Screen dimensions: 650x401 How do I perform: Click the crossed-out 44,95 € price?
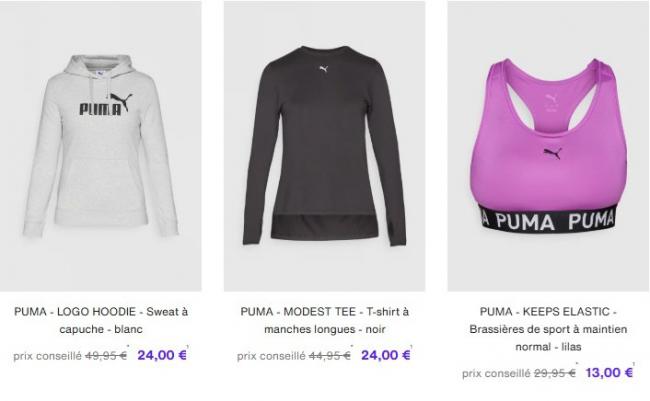(x=330, y=356)
